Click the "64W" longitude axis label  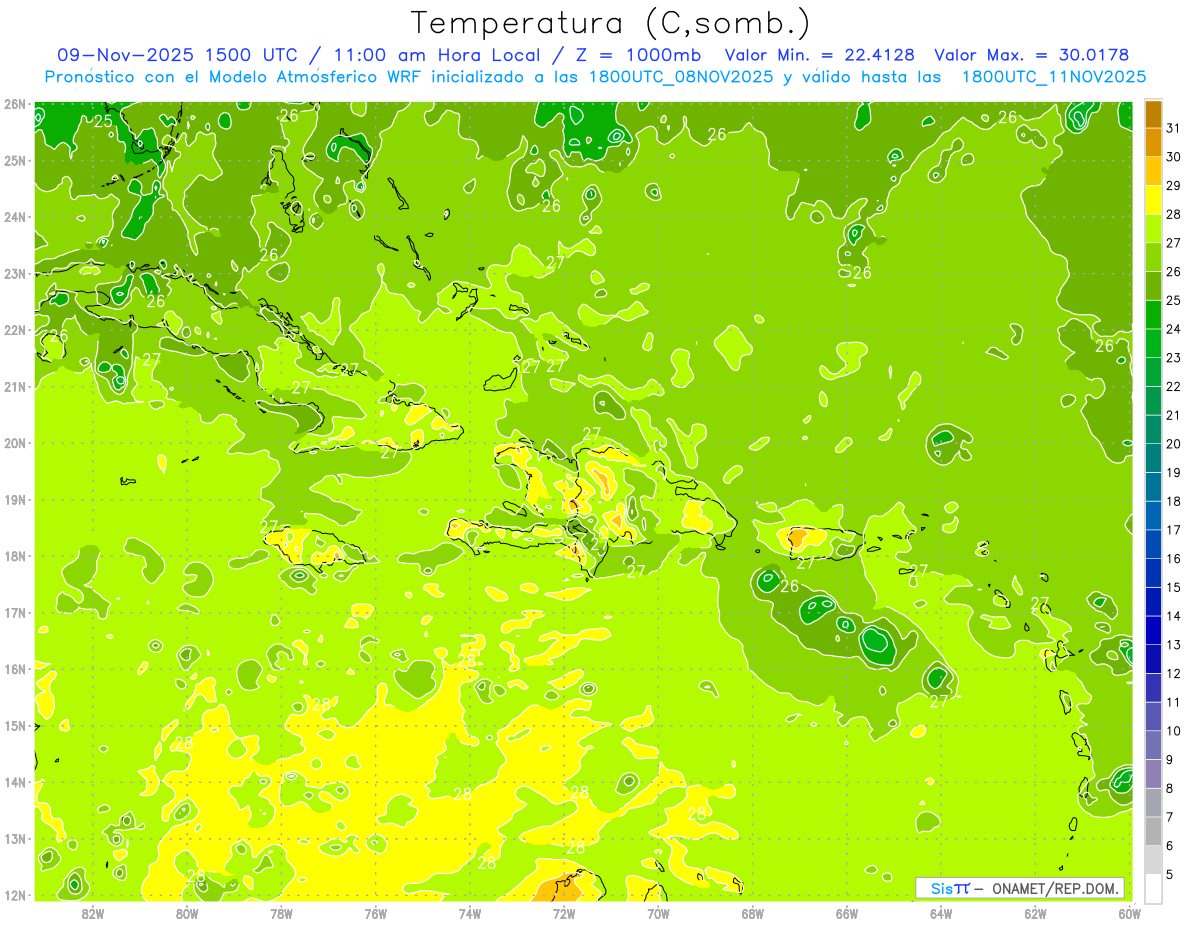coord(941,913)
